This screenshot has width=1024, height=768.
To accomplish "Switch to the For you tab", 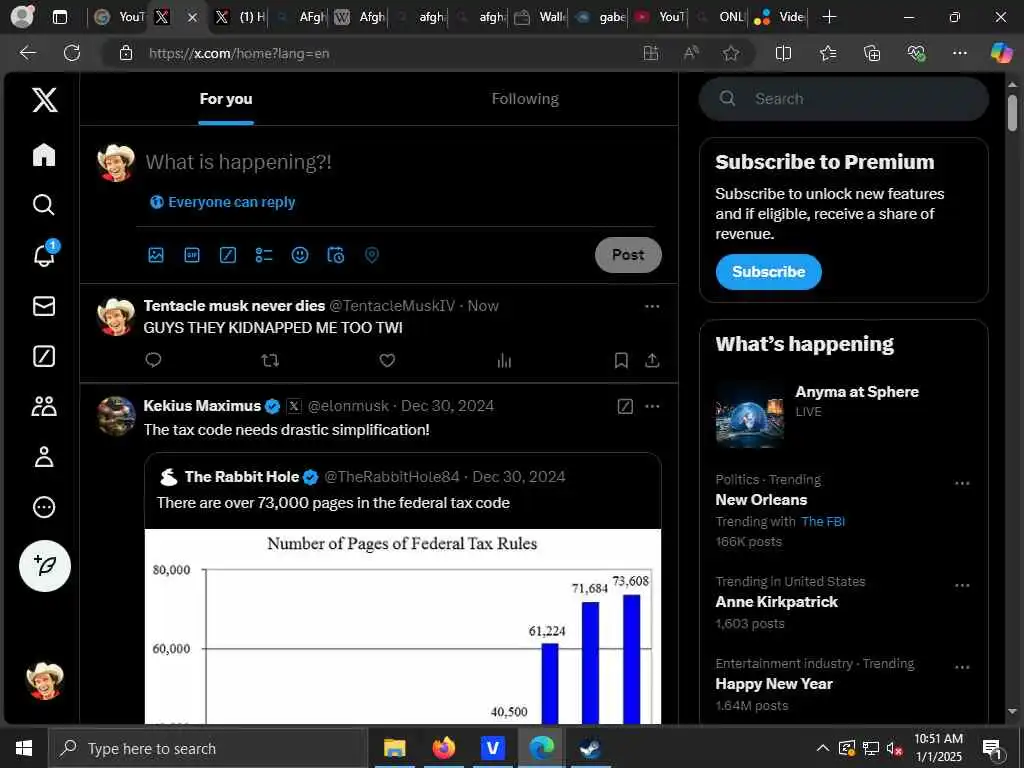I will click(x=226, y=99).
